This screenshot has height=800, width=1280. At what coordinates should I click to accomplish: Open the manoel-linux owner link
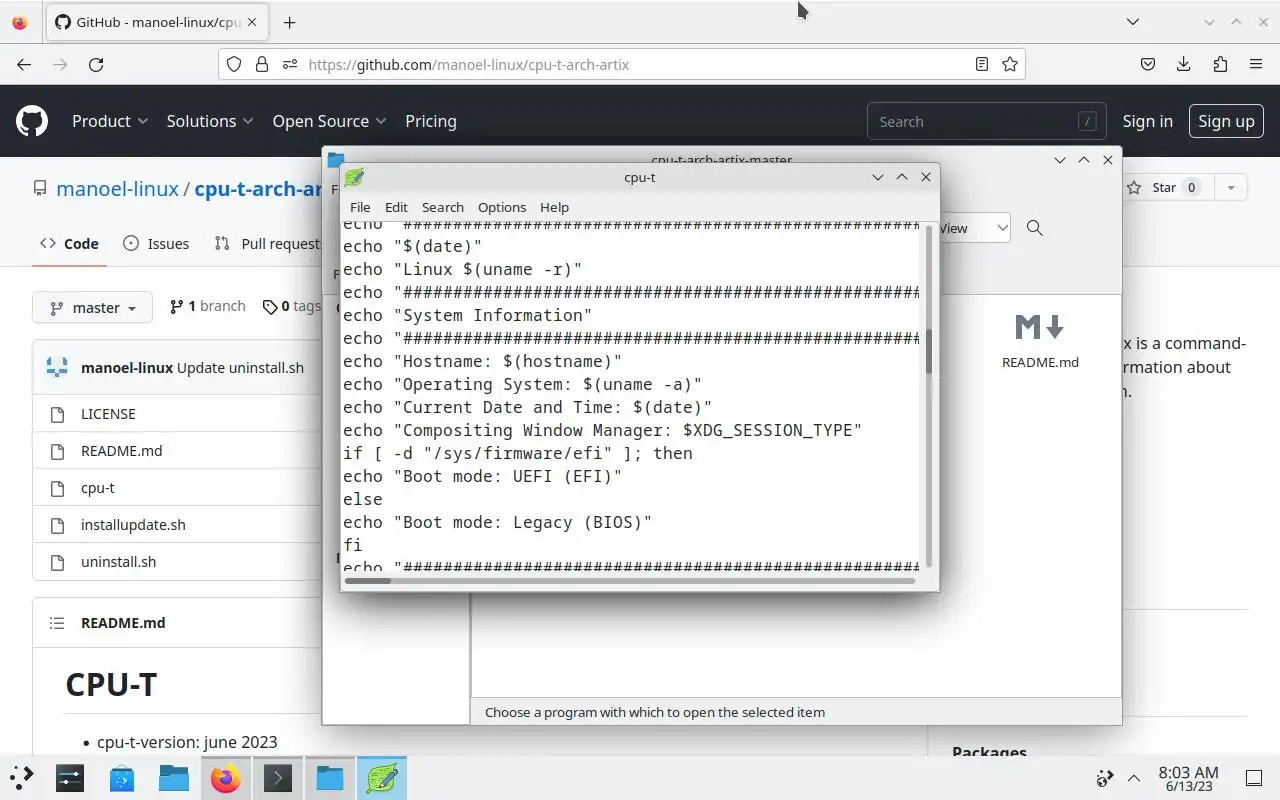tap(117, 188)
